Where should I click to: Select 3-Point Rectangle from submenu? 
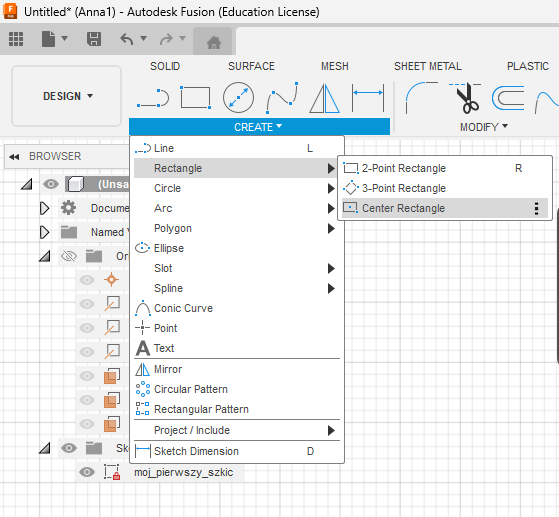445,188
